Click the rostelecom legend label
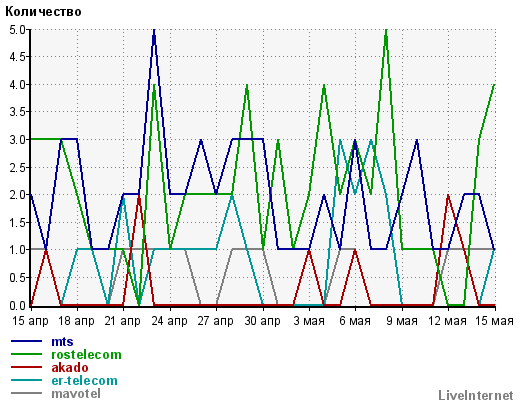 [x=87, y=355]
